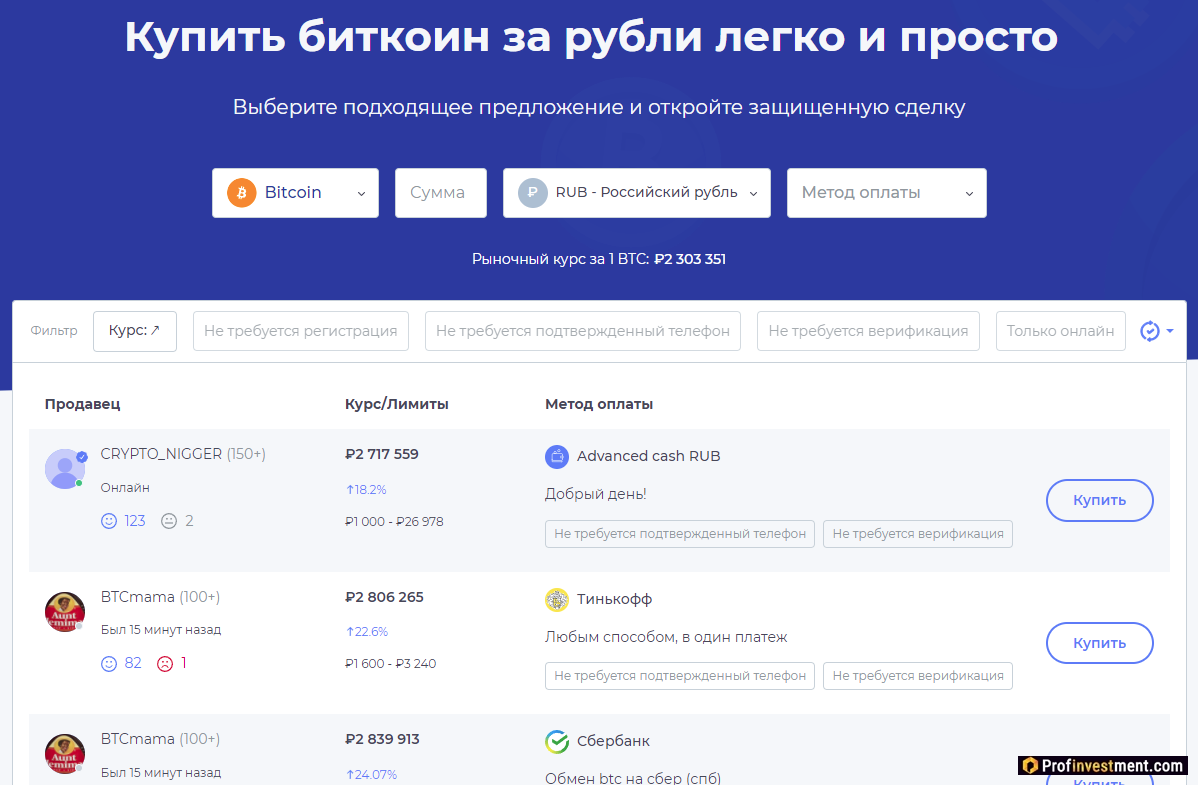
Task: Click the red sad face with 1 review
Action: click(165, 663)
